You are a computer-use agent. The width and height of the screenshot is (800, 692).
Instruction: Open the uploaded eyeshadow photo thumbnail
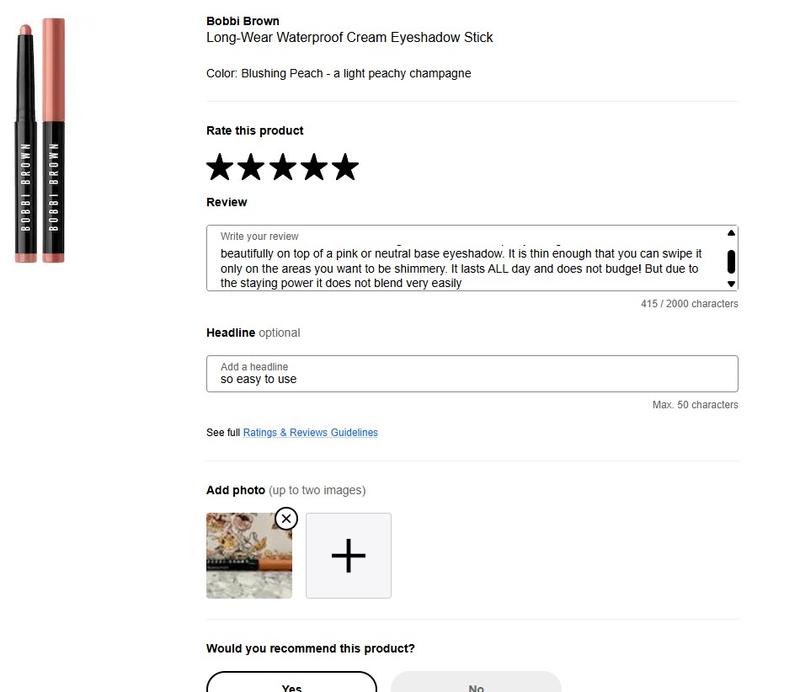[x=249, y=555]
